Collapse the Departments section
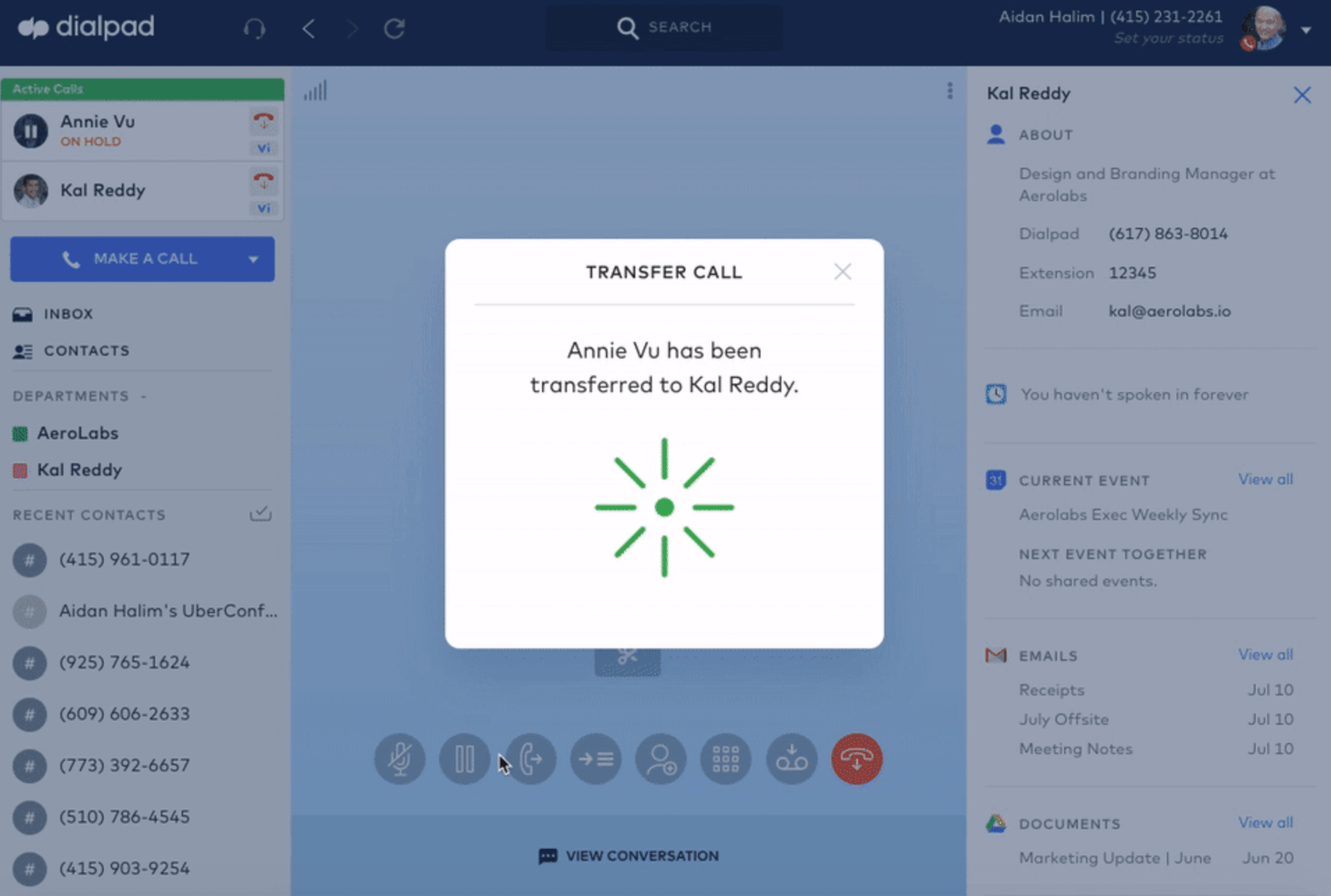 [143, 396]
